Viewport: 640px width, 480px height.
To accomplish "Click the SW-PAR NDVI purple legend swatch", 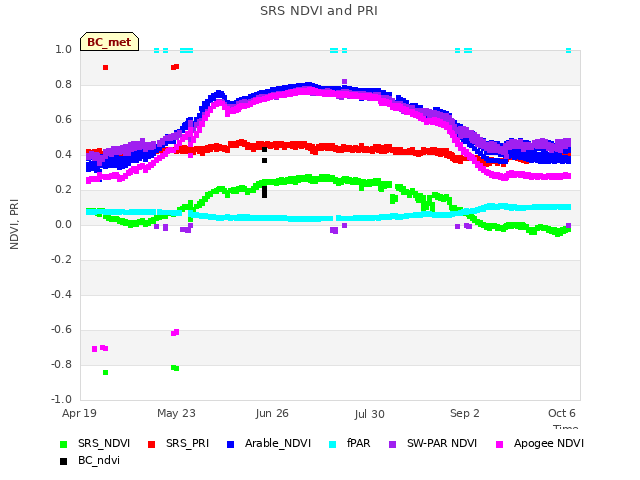I will pyautogui.click(x=392, y=444).
